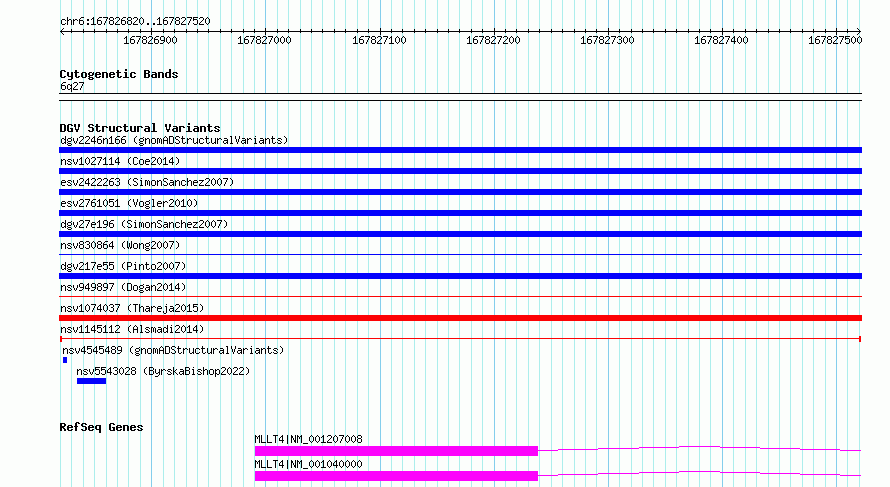Click the dgv2246n166 gnomADStructuralVariants label
Image resolution: width=890 pixels, height=487 pixels.
174,140
